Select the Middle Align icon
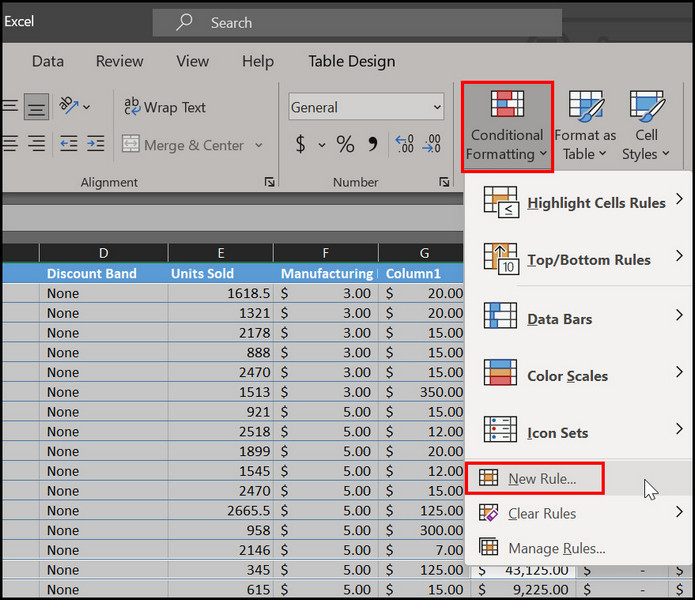The width and height of the screenshot is (695, 600). tap(36, 106)
